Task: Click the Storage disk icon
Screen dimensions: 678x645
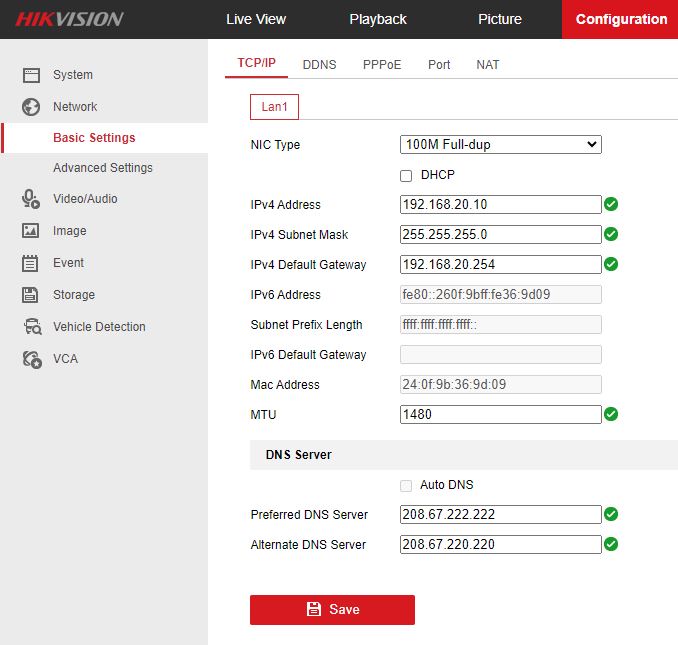Action: [x=31, y=295]
